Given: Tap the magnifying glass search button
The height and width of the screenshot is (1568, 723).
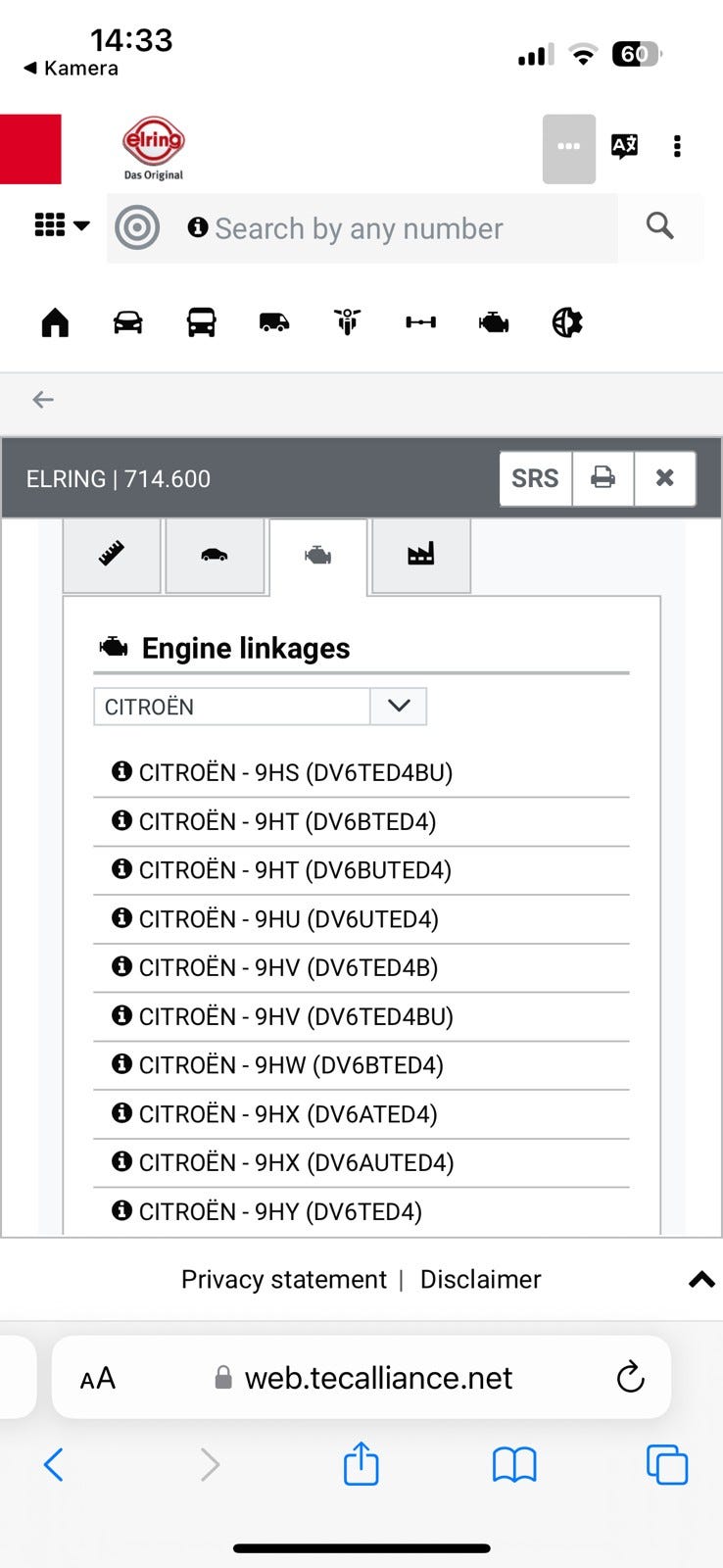Looking at the screenshot, I should [660, 226].
